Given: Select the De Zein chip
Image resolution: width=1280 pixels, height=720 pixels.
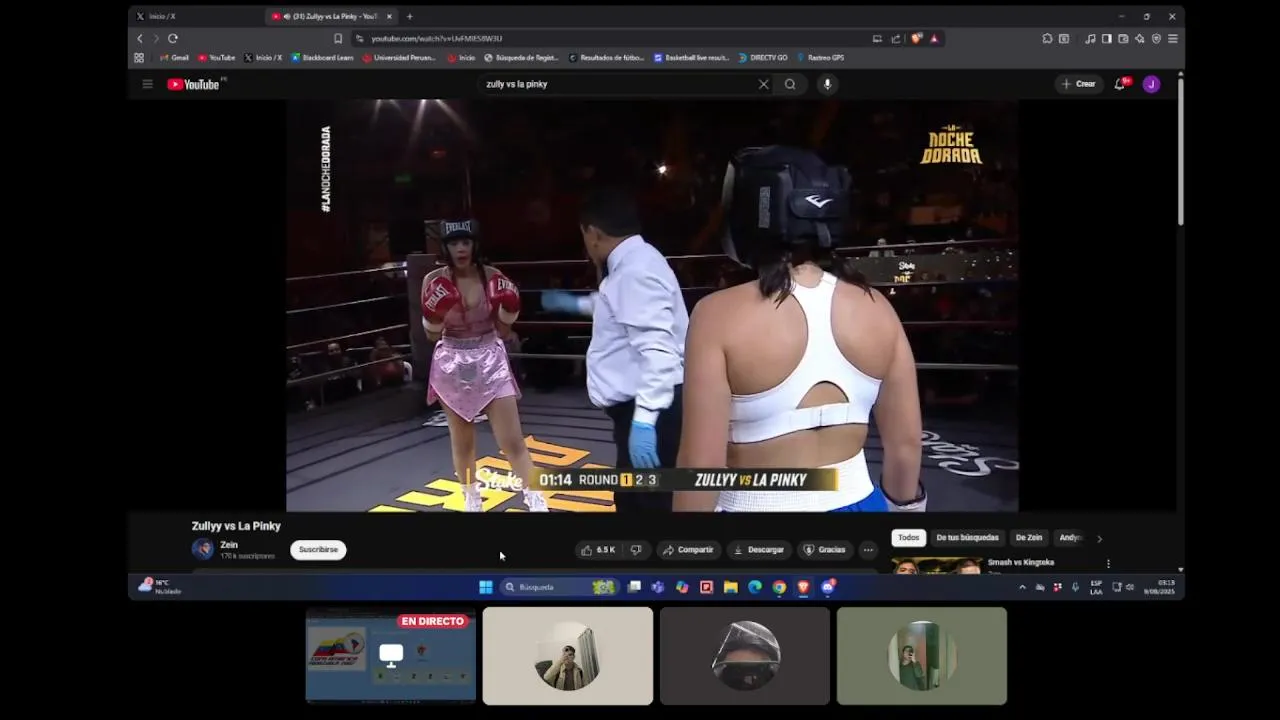Looking at the screenshot, I should (1029, 538).
